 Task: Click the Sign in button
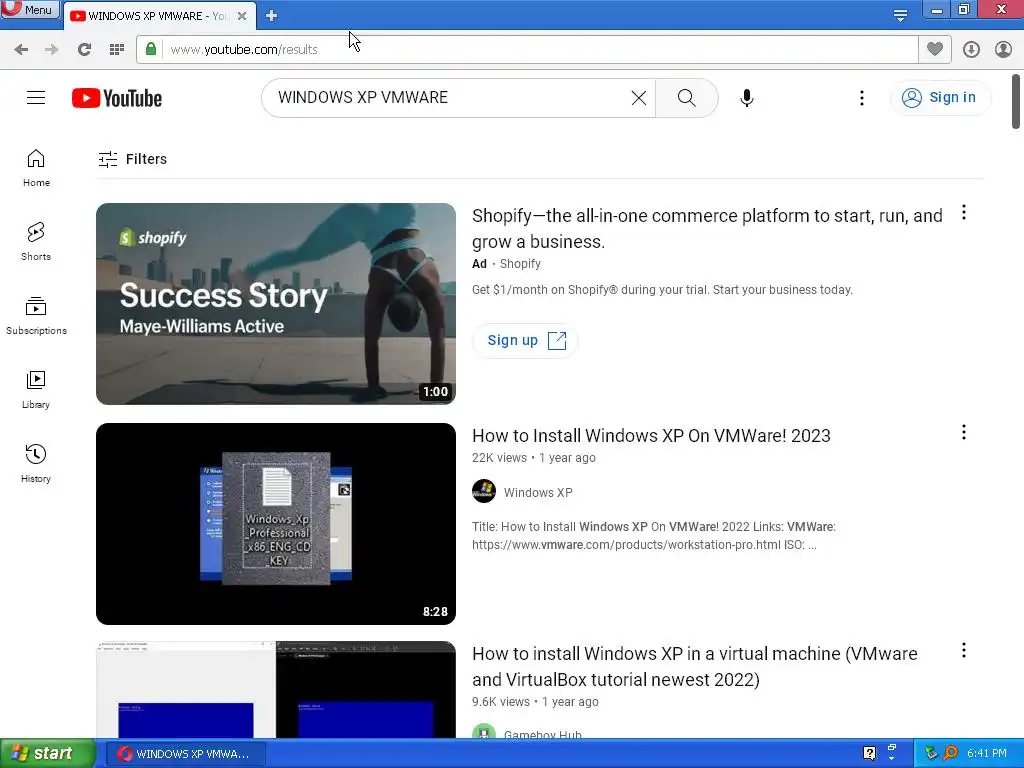coord(940,98)
